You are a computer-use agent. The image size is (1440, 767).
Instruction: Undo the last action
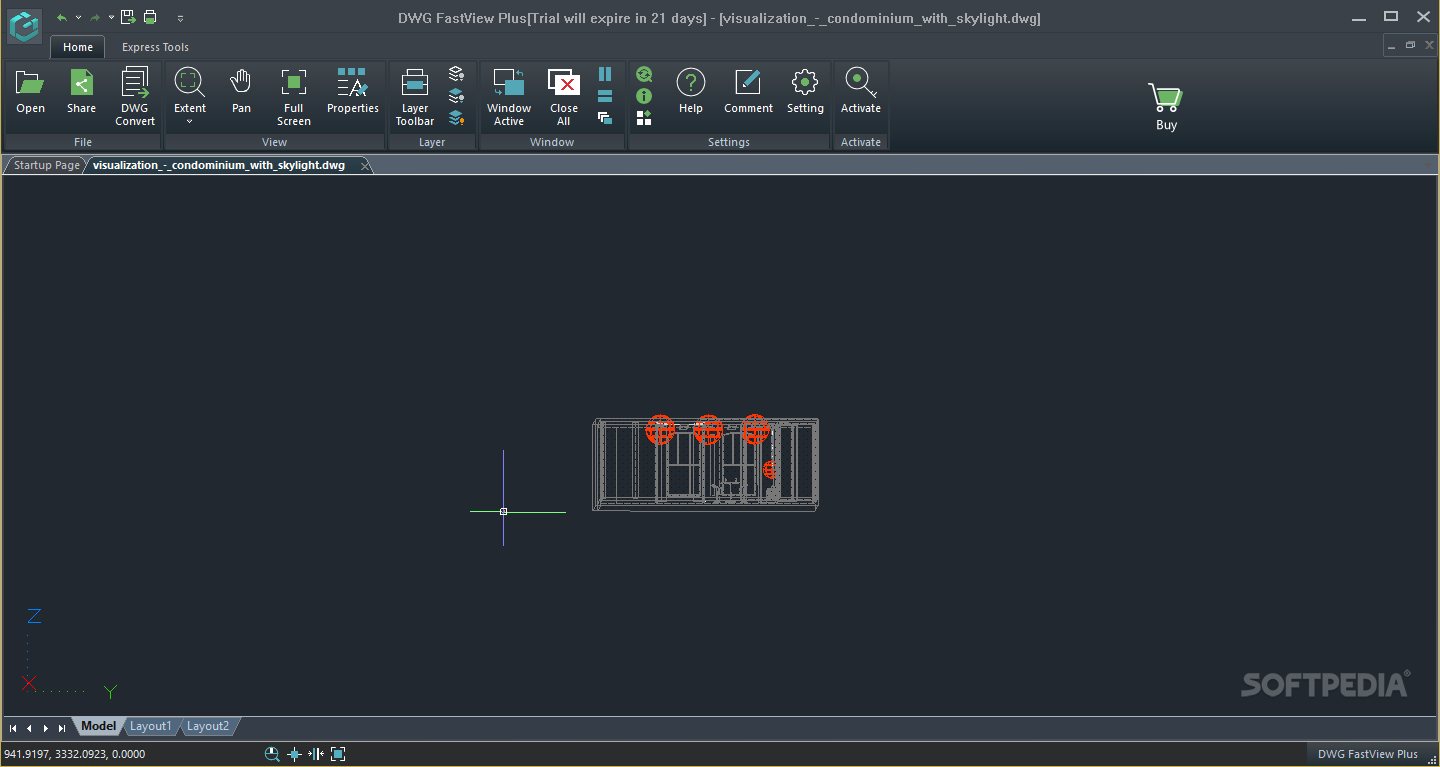(62, 17)
